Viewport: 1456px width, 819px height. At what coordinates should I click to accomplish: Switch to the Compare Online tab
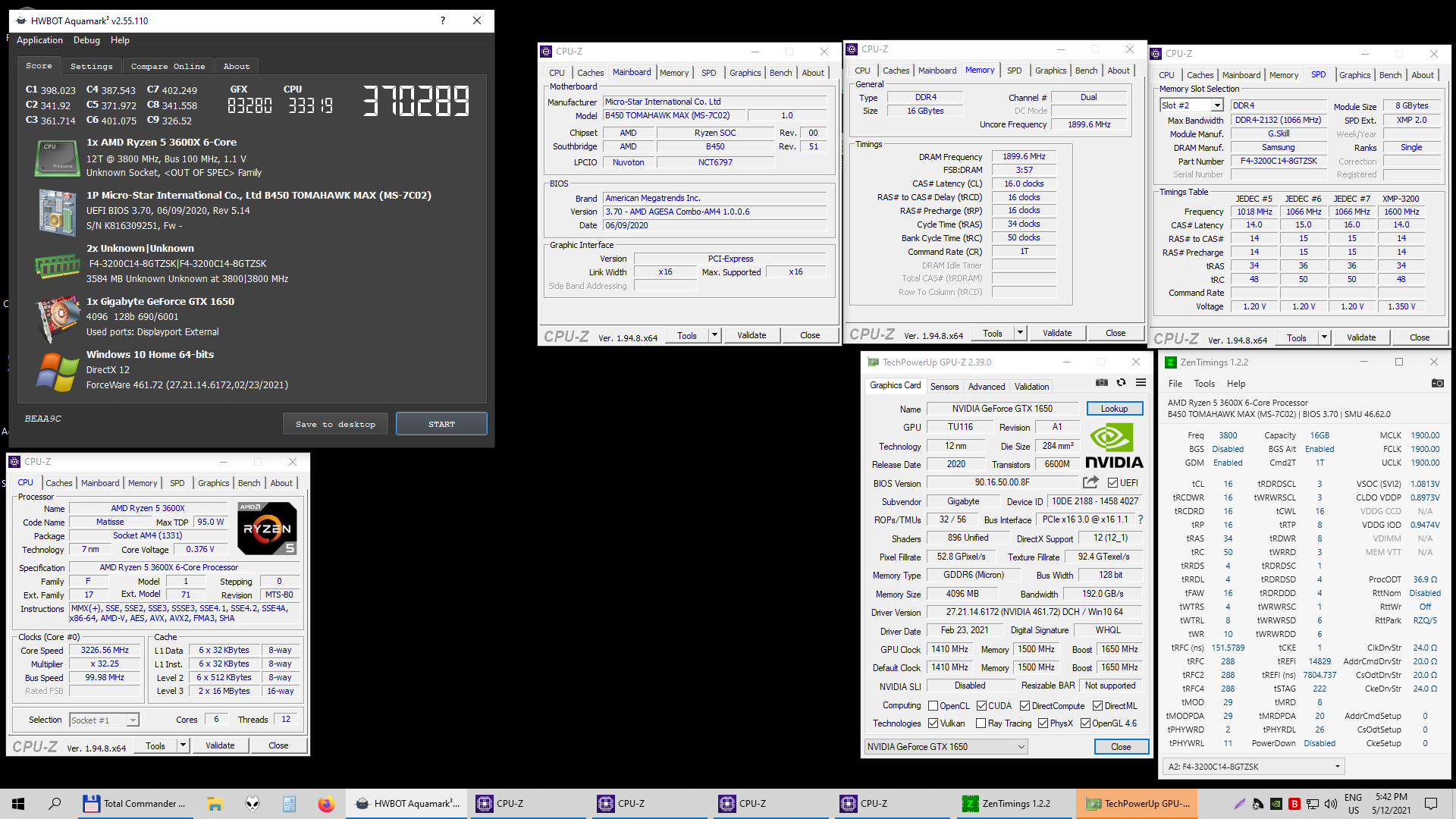pyautogui.click(x=168, y=67)
